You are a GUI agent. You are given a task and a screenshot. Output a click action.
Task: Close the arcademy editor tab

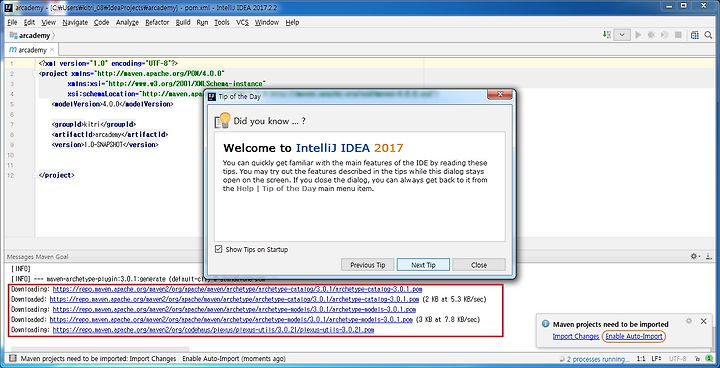52,50
